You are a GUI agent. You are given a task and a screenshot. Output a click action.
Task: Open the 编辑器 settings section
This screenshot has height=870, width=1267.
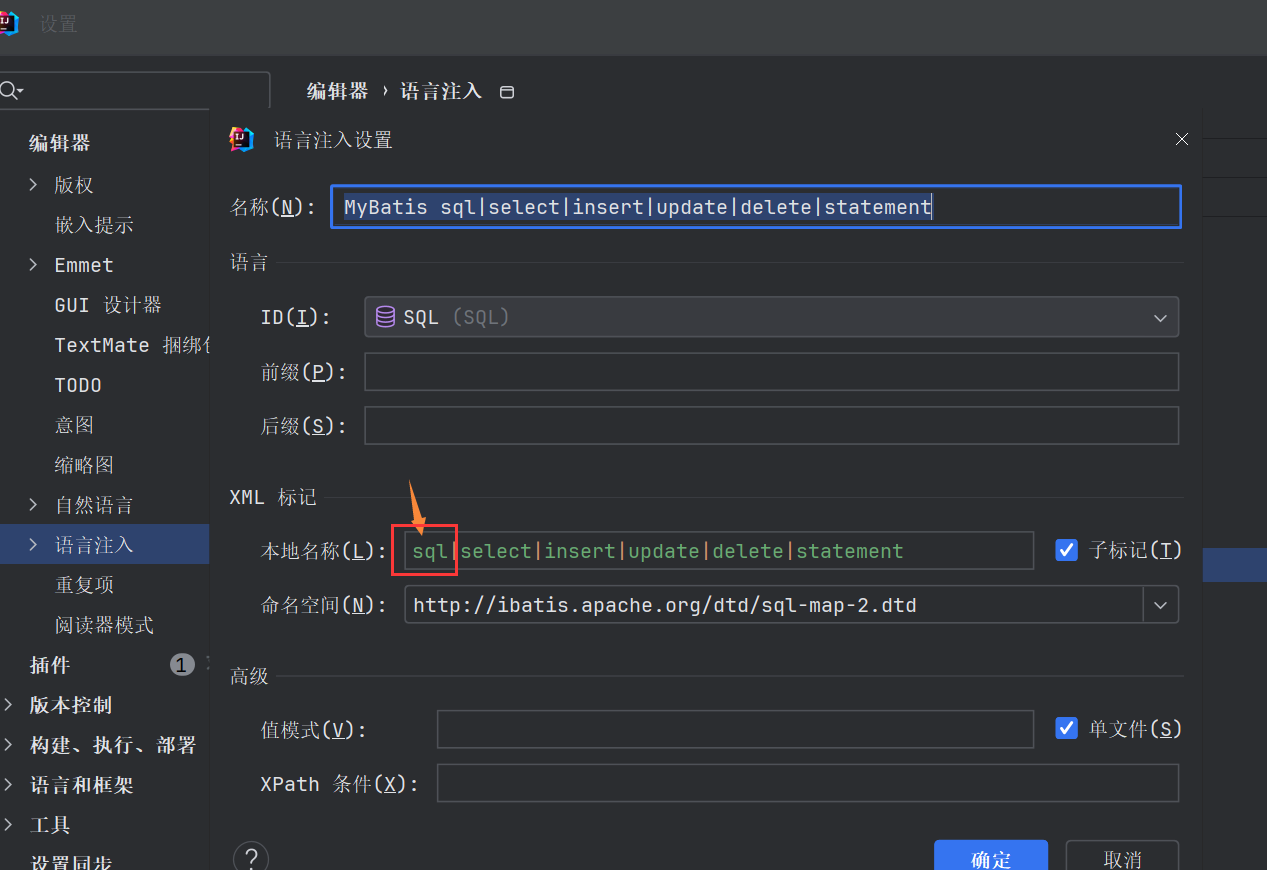60,143
